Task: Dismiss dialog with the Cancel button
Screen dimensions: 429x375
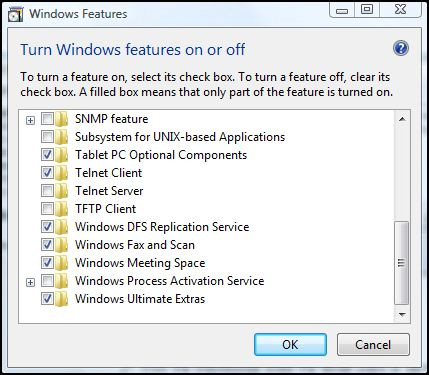Action: [x=373, y=344]
